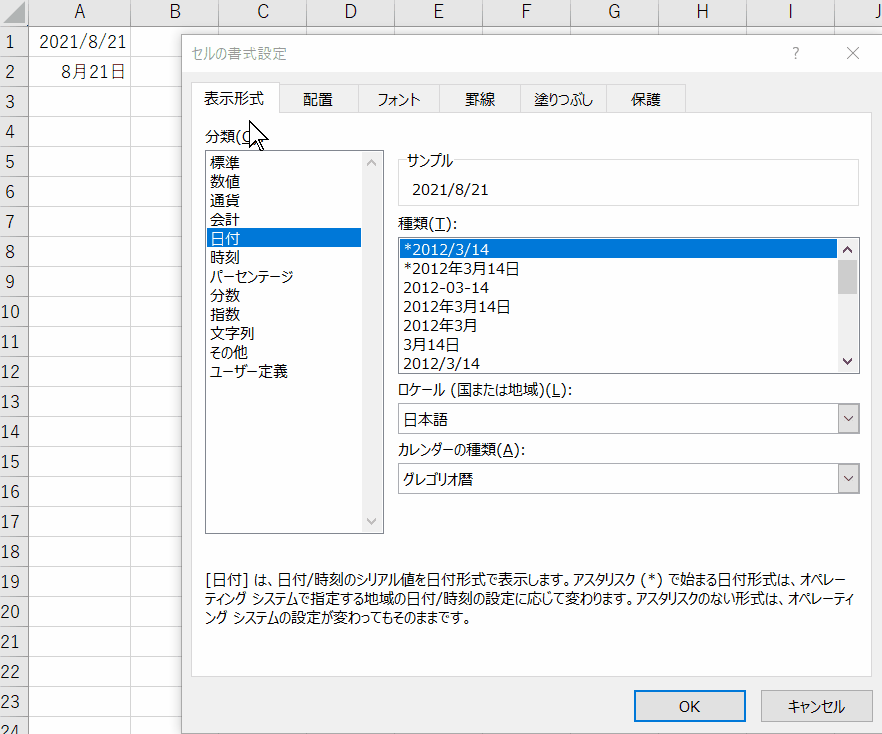Switch to the 塗りつぶし tab
Viewport: 882px width, 734px height.
(x=563, y=99)
